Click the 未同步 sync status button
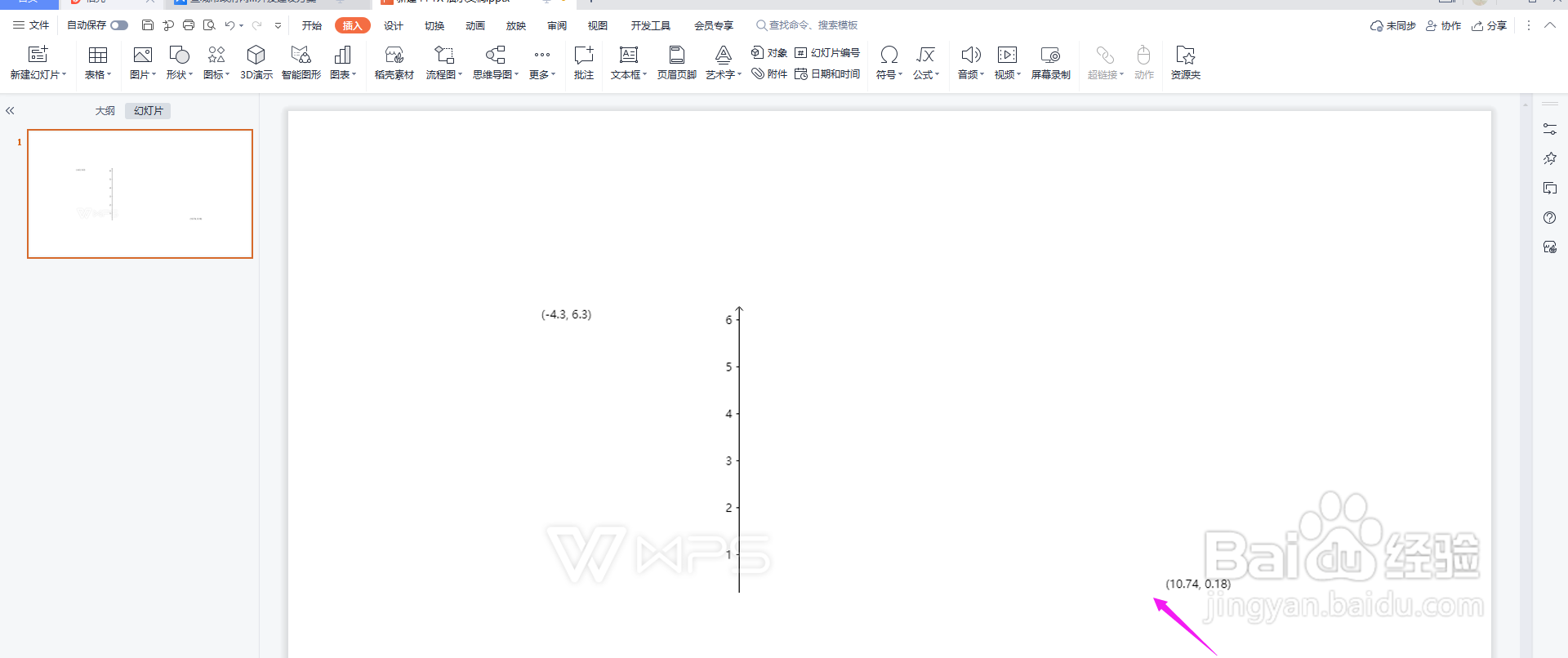This screenshot has height=658, width=1568. [x=1393, y=25]
